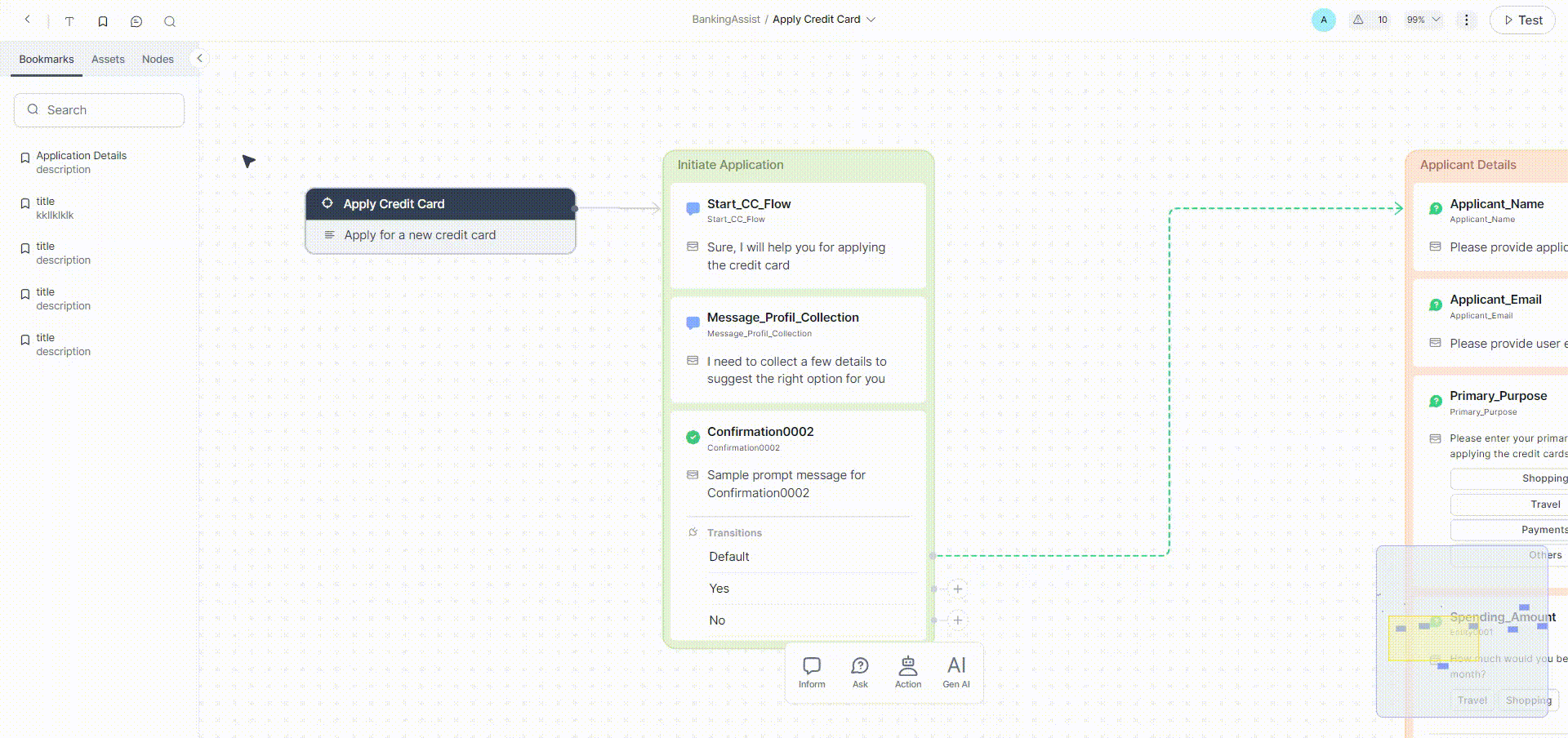Add an Inform node from bottom toolbar
The width and height of the screenshot is (1568, 738).
point(812,673)
